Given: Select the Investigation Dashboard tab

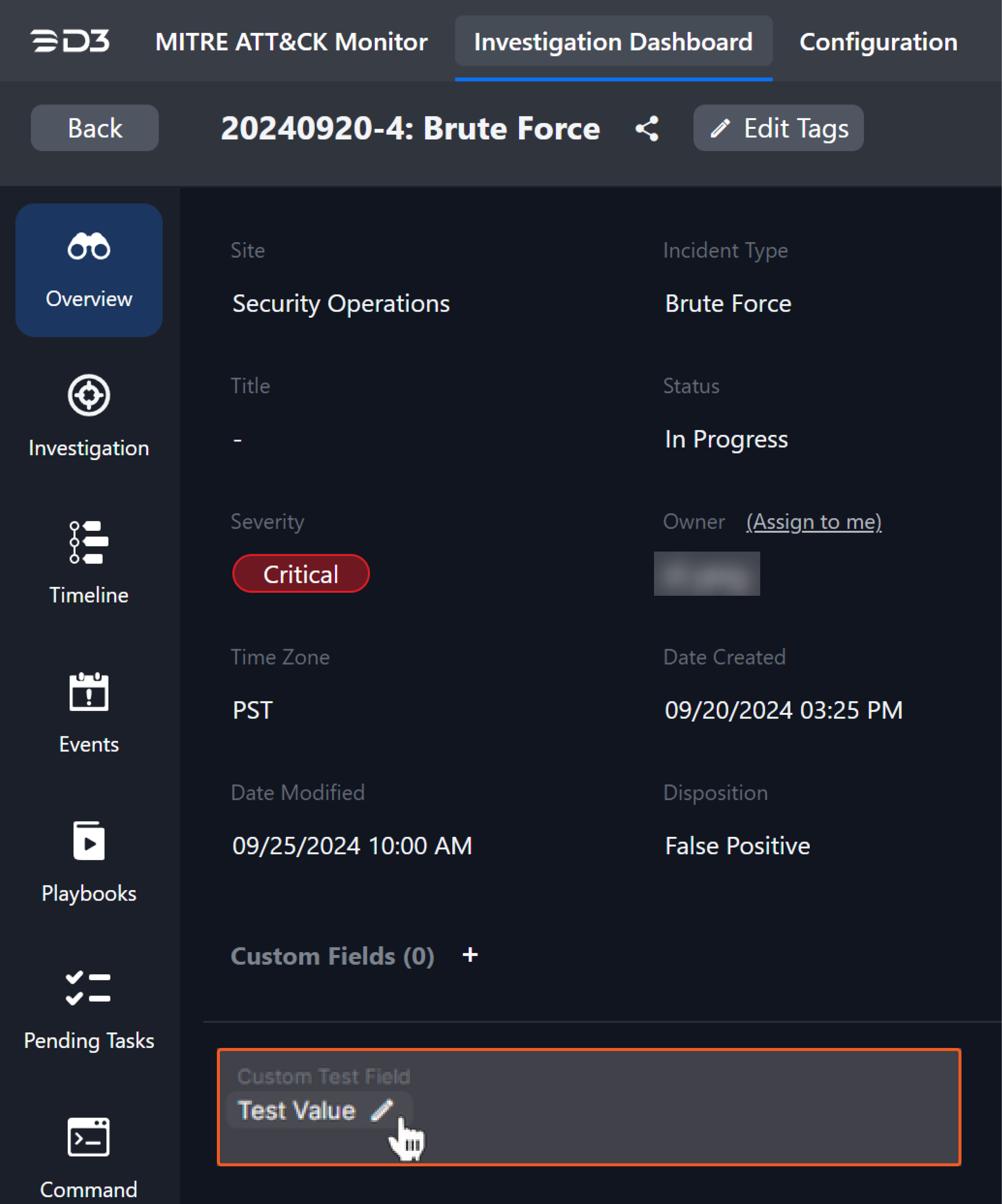Looking at the screenshot, I should 613,42.
